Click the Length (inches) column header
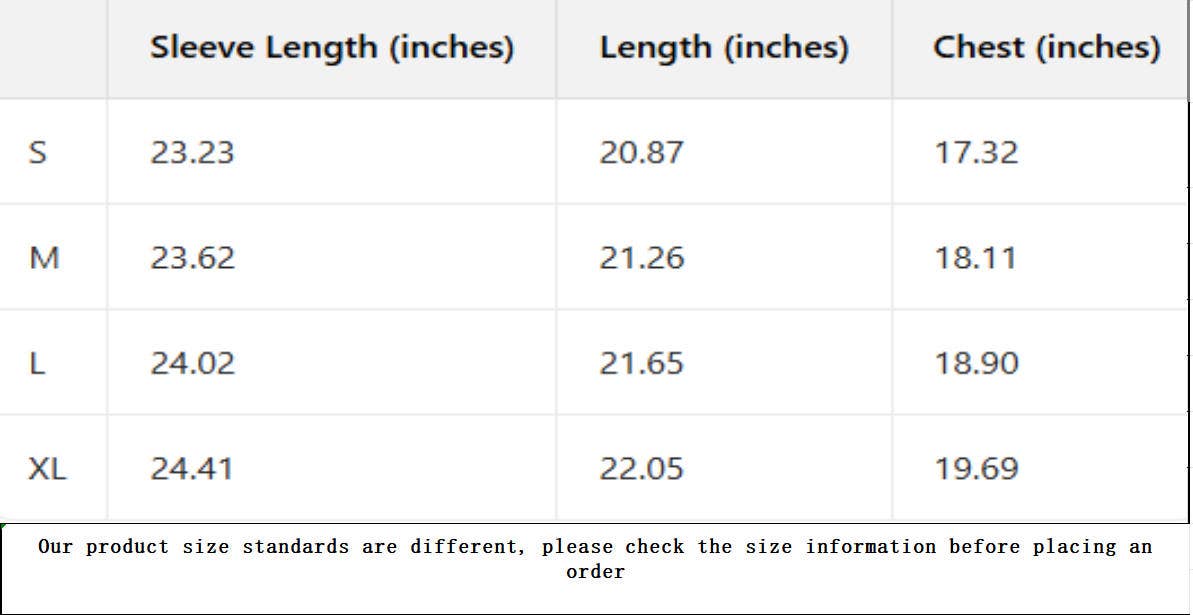 [x=724, y=47]
